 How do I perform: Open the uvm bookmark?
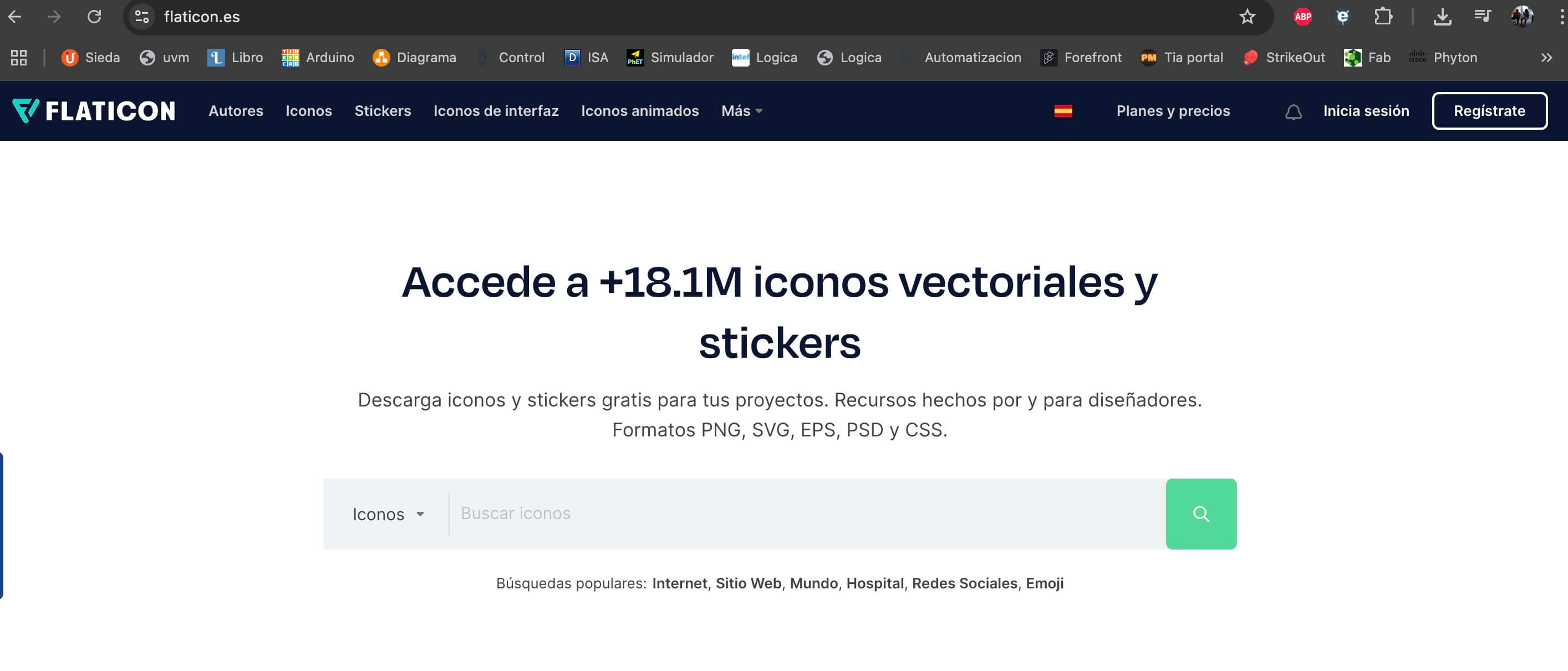point(164,57)
